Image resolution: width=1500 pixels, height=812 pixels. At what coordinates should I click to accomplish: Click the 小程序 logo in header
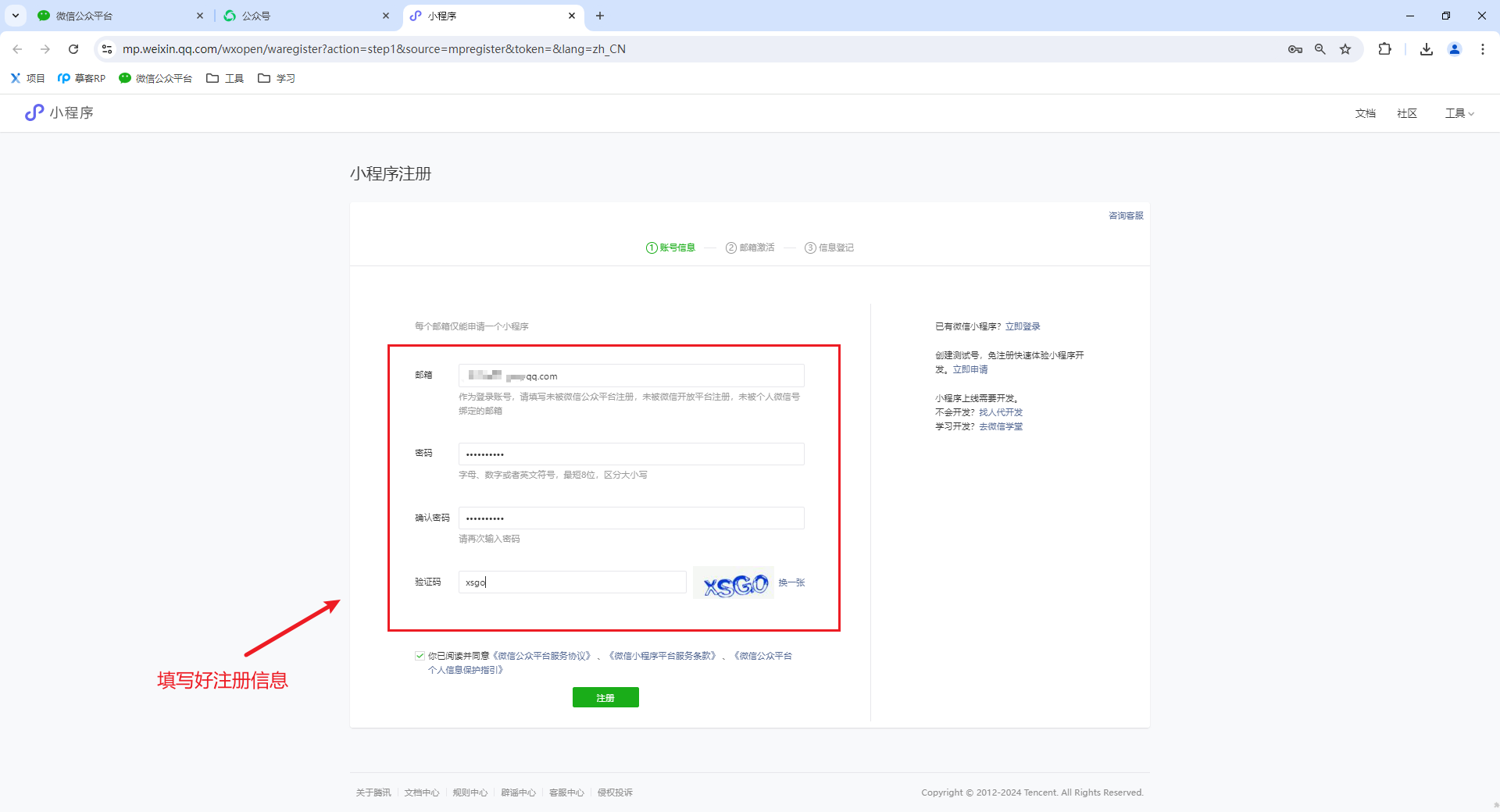coord(59,113)
